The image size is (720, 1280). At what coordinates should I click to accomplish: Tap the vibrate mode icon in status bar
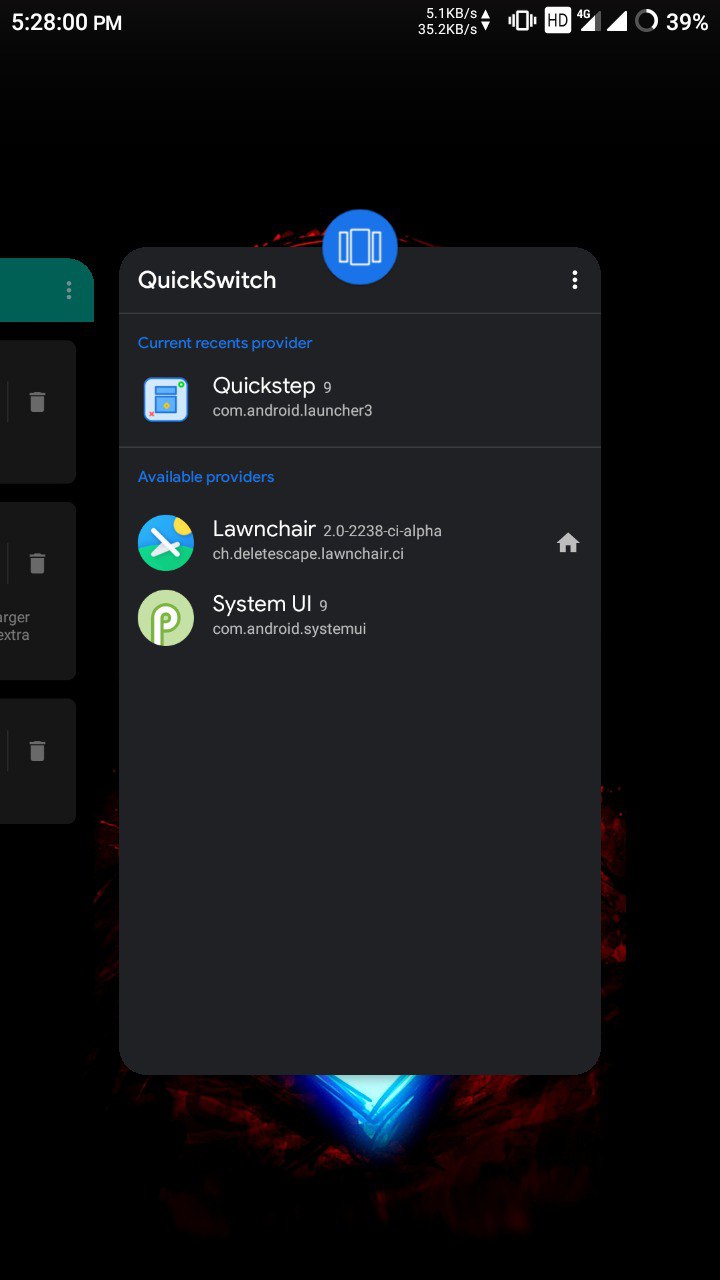click(x=522, y=21)
